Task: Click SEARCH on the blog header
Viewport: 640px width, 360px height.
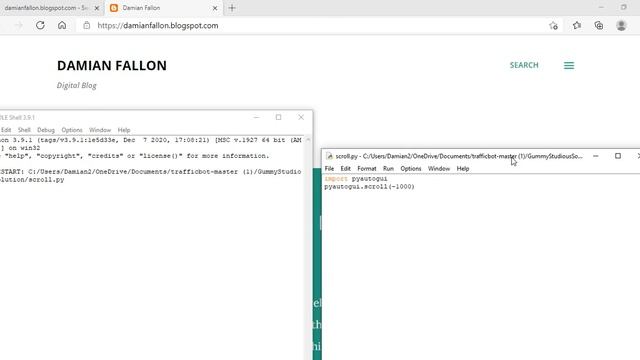Action: (524, 65)
